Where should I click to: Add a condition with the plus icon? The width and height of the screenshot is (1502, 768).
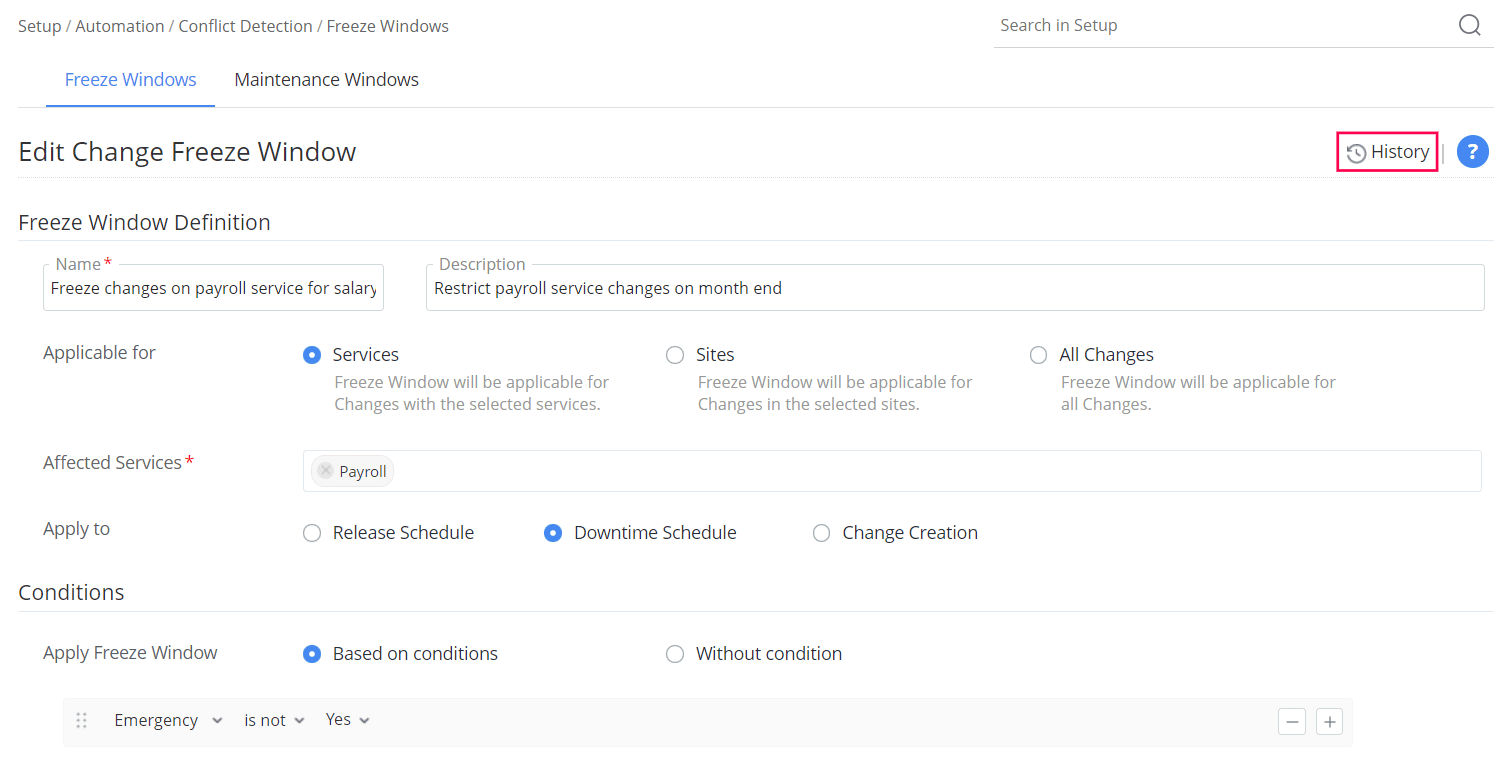pos(1329,722)
